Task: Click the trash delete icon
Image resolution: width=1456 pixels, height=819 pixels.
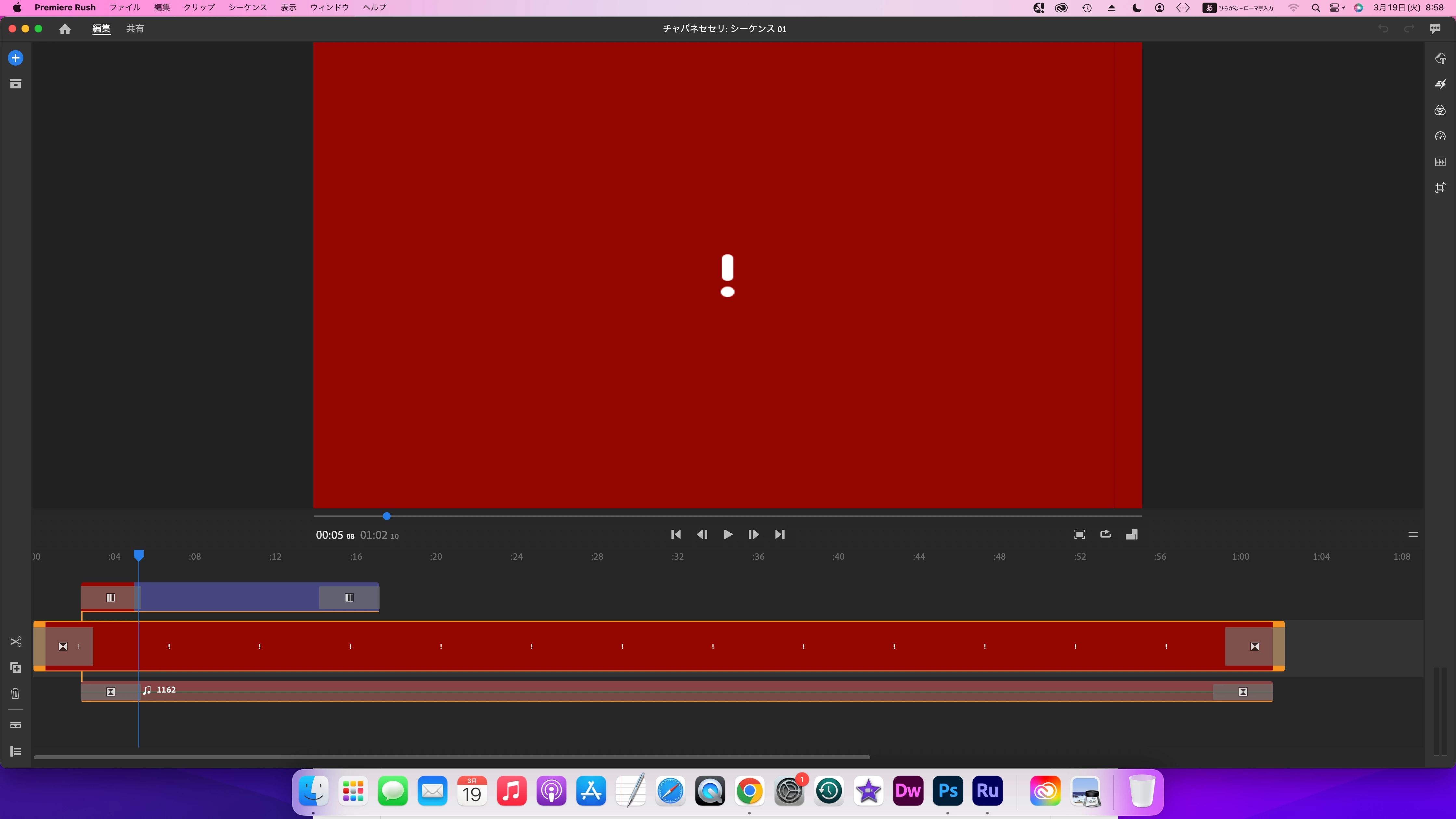Action: (x=15, y=694)
